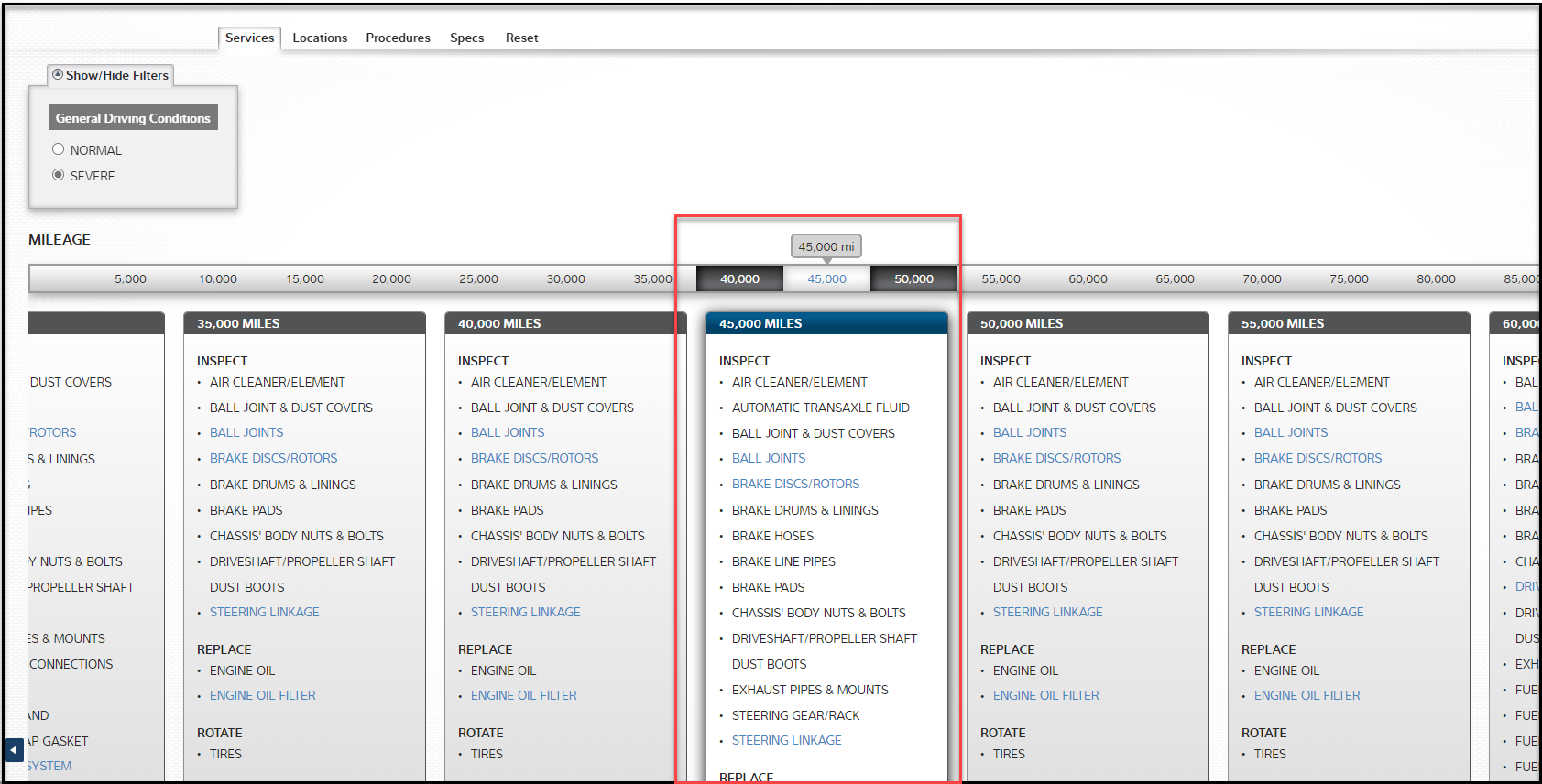Open the Services tab
Viewport: 1542px width, 784px height.
click(x=249, y=38)
